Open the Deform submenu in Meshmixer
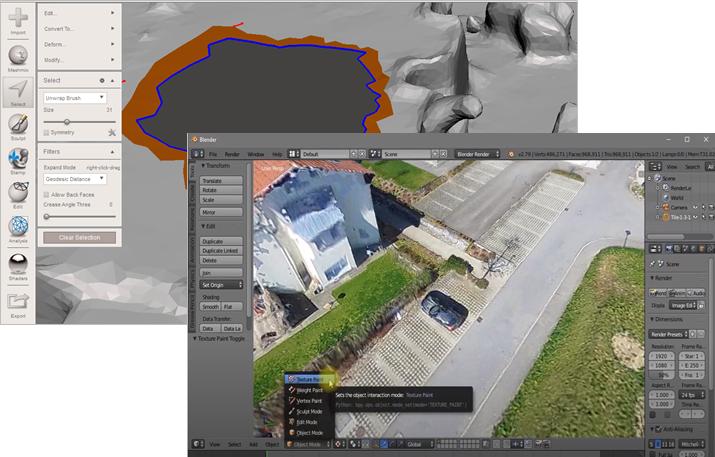Screen dimensions: 715x457 [79, 44]
